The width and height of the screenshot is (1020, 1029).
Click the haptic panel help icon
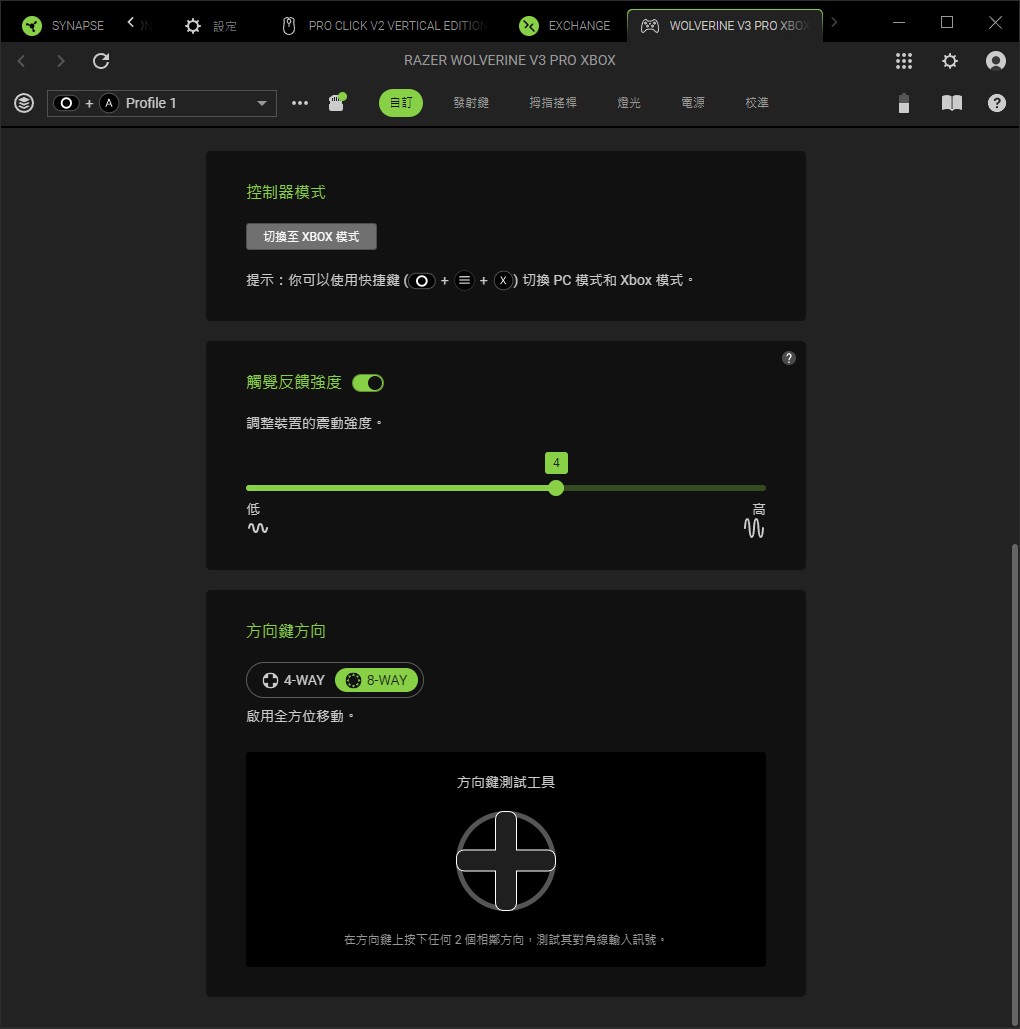[x=789, y=358]
